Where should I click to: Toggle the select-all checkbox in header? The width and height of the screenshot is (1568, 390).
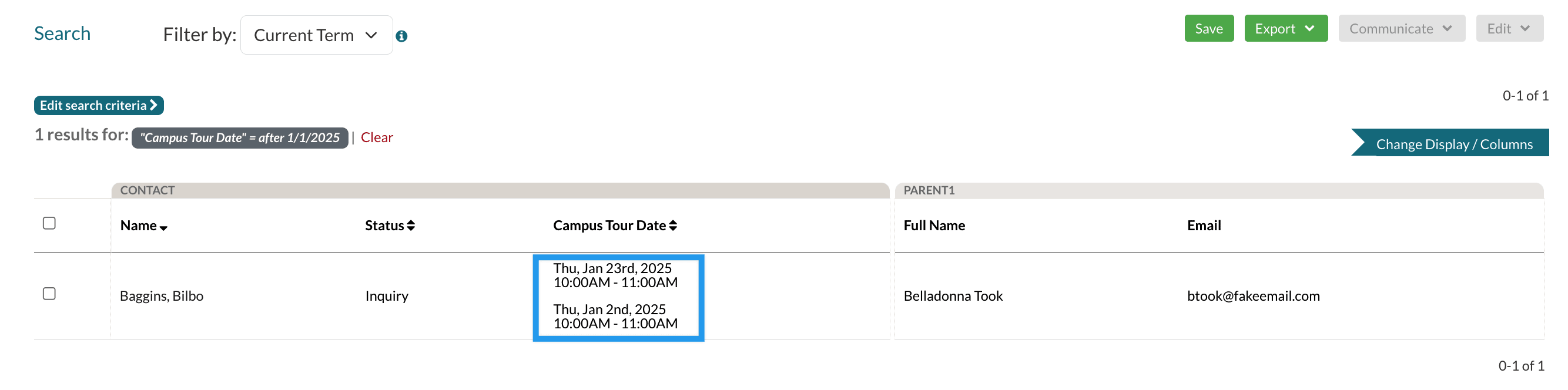[49, 223]
